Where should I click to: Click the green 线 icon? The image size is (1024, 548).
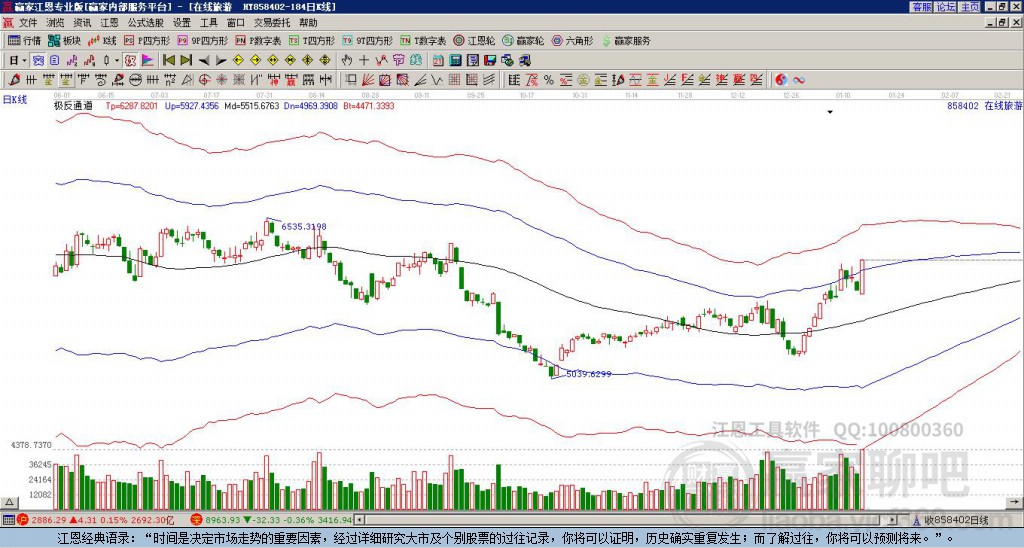pos(416,61)
